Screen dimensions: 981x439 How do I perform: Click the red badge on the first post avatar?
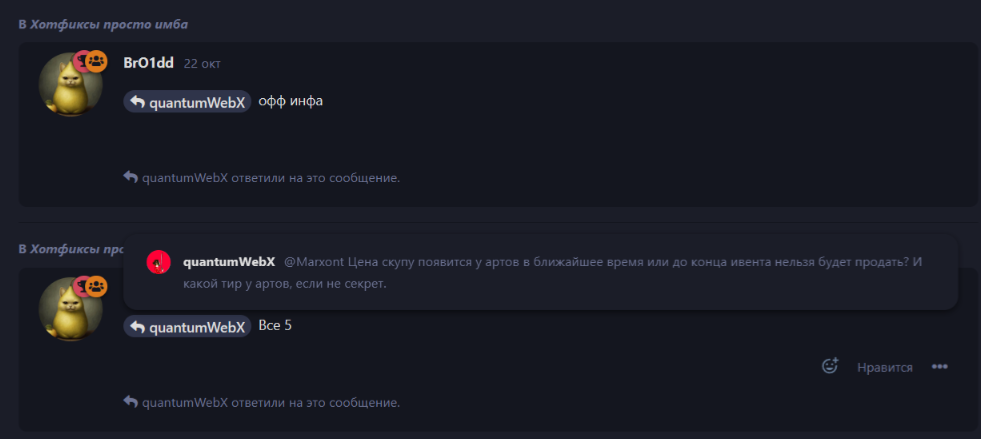pos(81,61)
